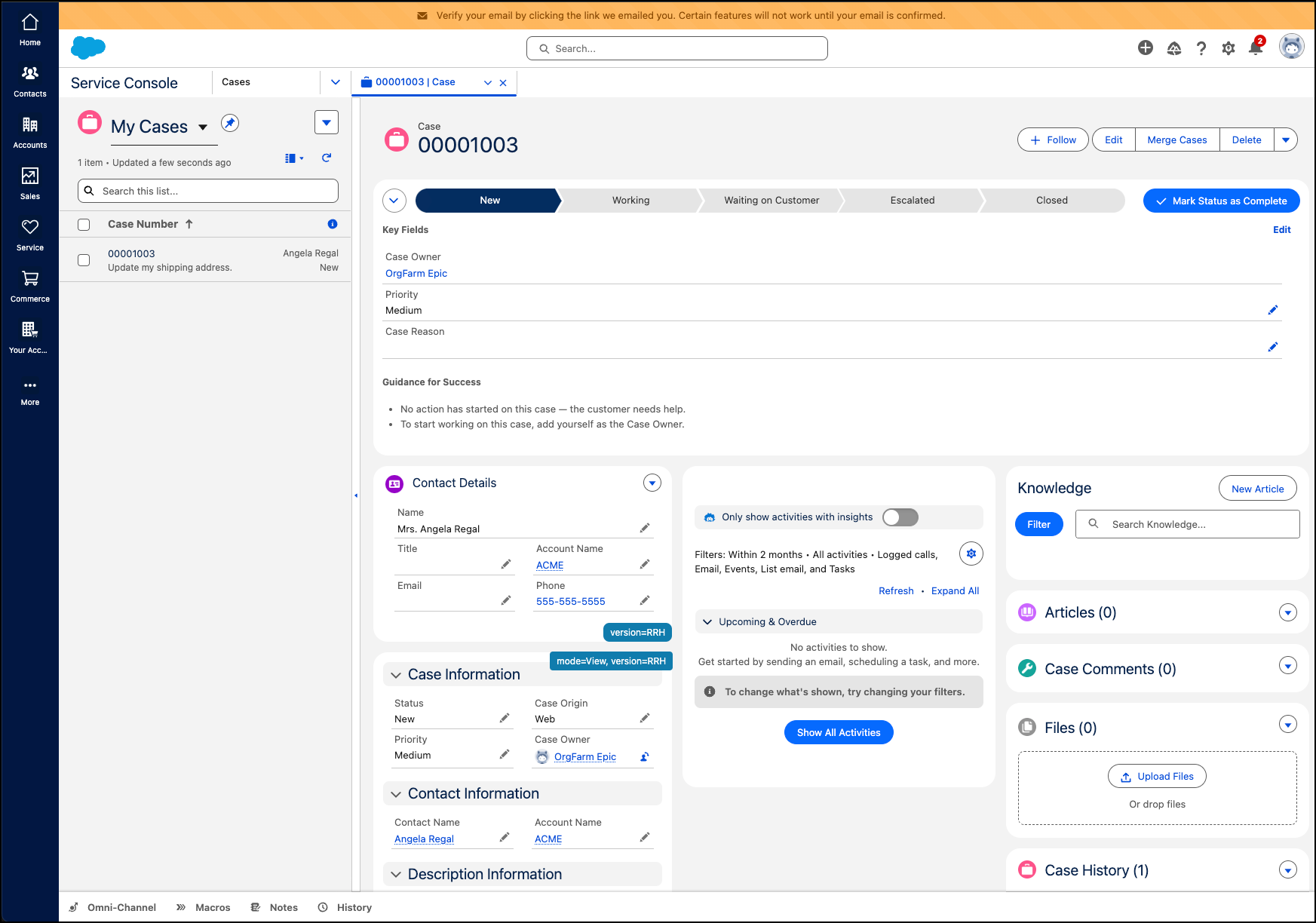Open the Cases navigation menu dropdown
This screenshot has height=923, width=1316.
pos(336,82)
